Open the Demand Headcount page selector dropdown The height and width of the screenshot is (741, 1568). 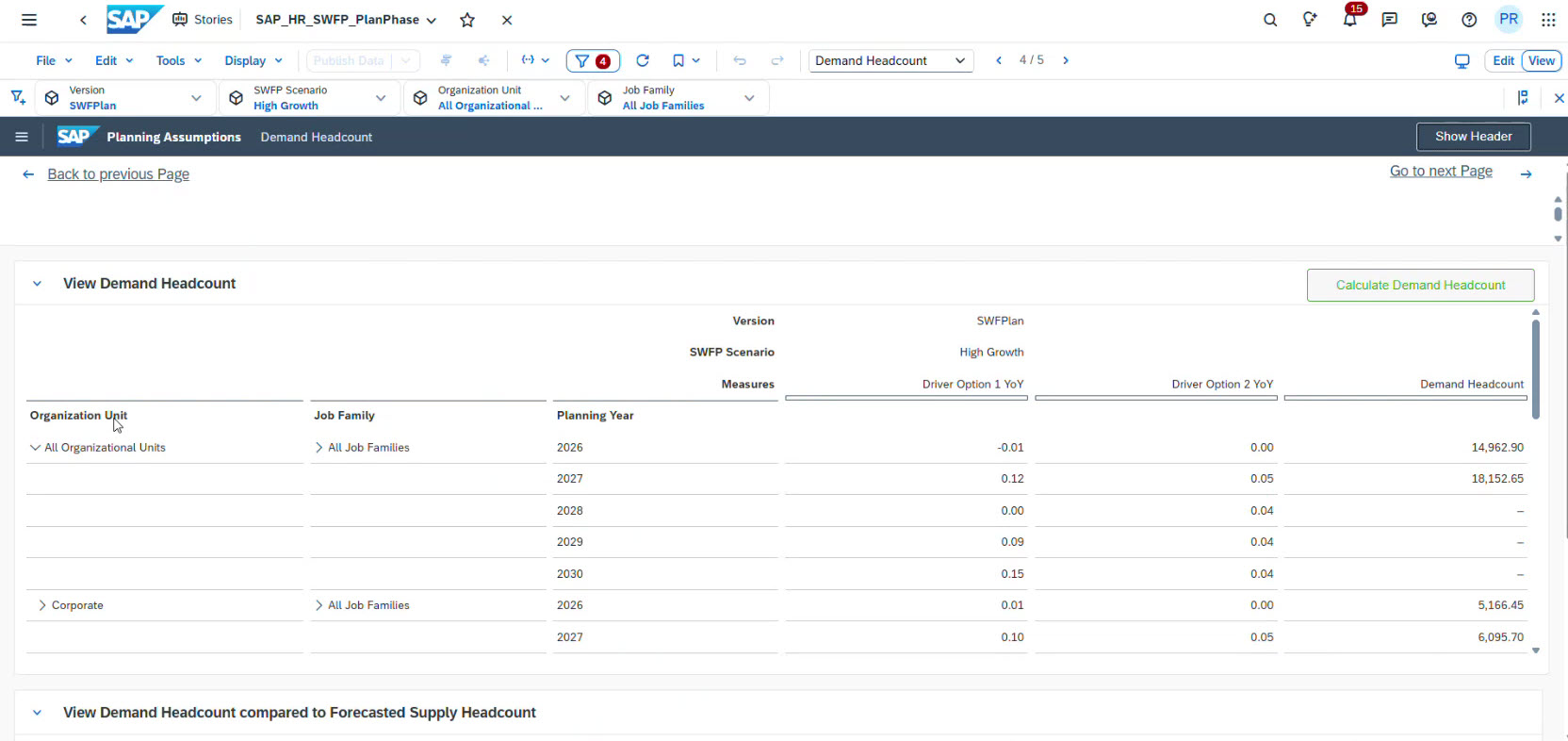(890, 60)
